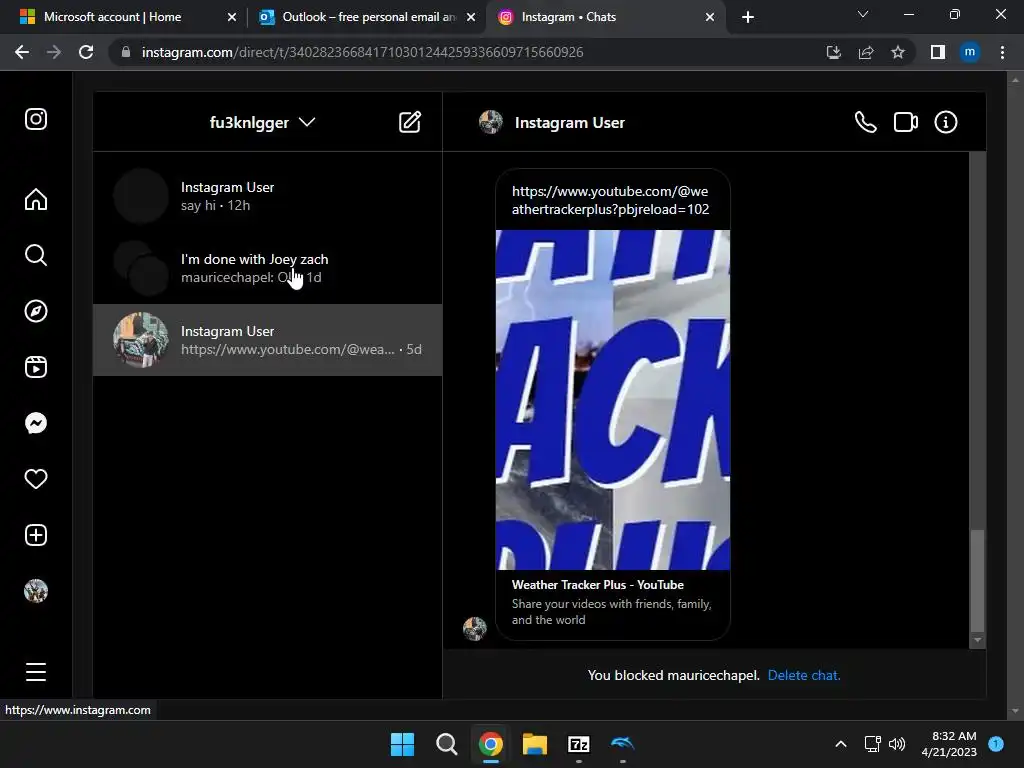View site information lock icon
The image size is (1024, 768).
pyautogui.click(x=126, y=52)
